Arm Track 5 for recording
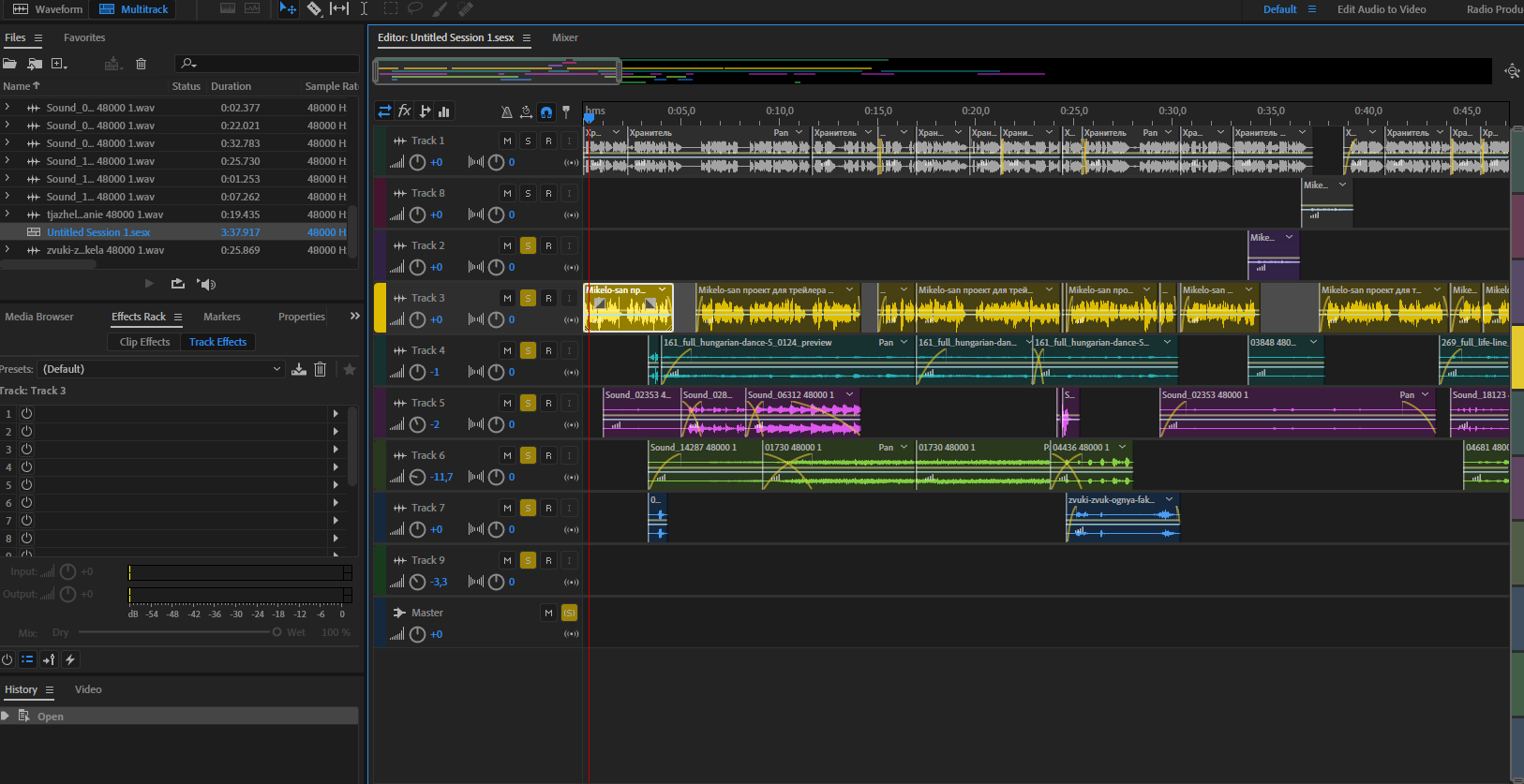Screen dimensions: 1524x784 [x=548, y=403]
